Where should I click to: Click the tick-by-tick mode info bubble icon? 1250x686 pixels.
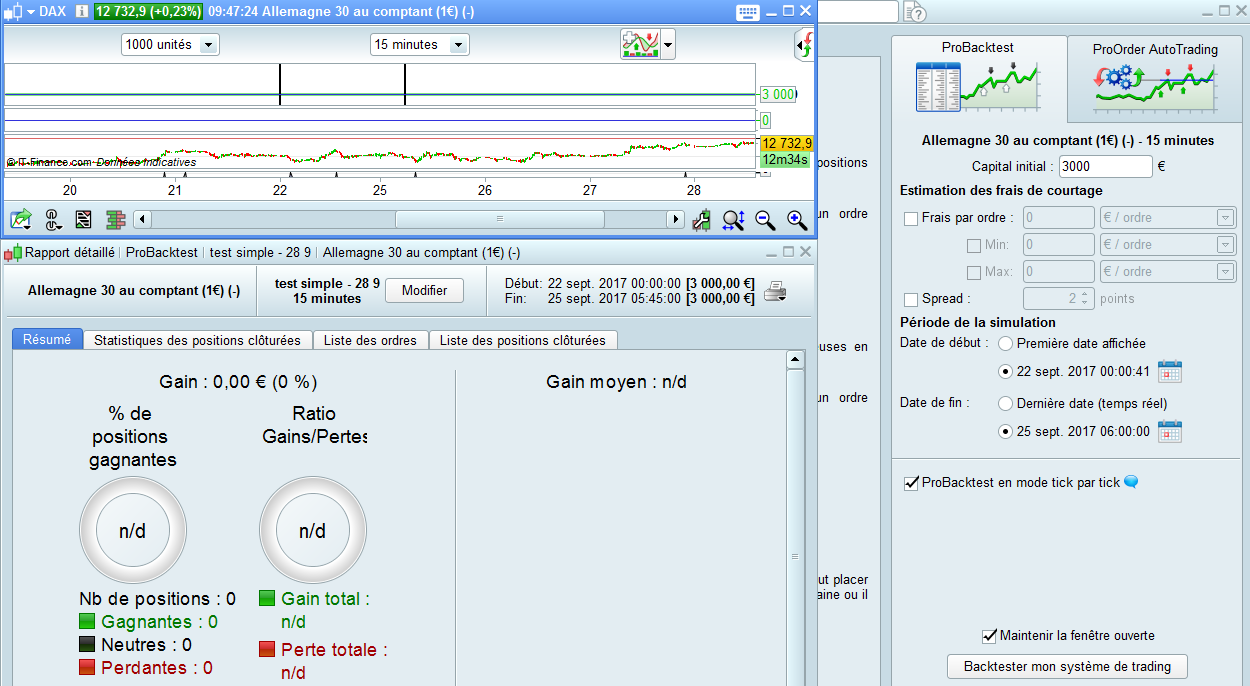click(x=1131, y=482)
